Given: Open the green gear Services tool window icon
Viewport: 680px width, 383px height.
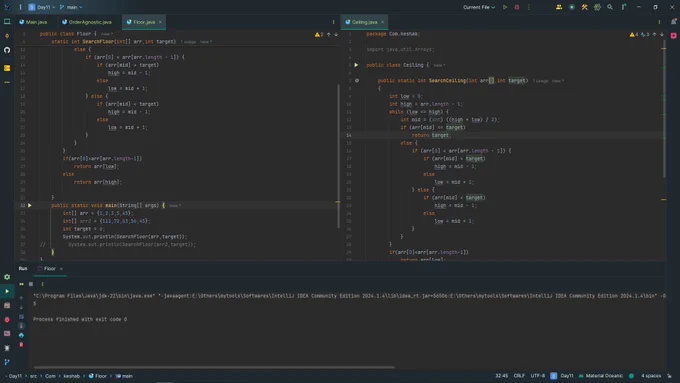Looking at the screenshot, I should pos(7,277).
